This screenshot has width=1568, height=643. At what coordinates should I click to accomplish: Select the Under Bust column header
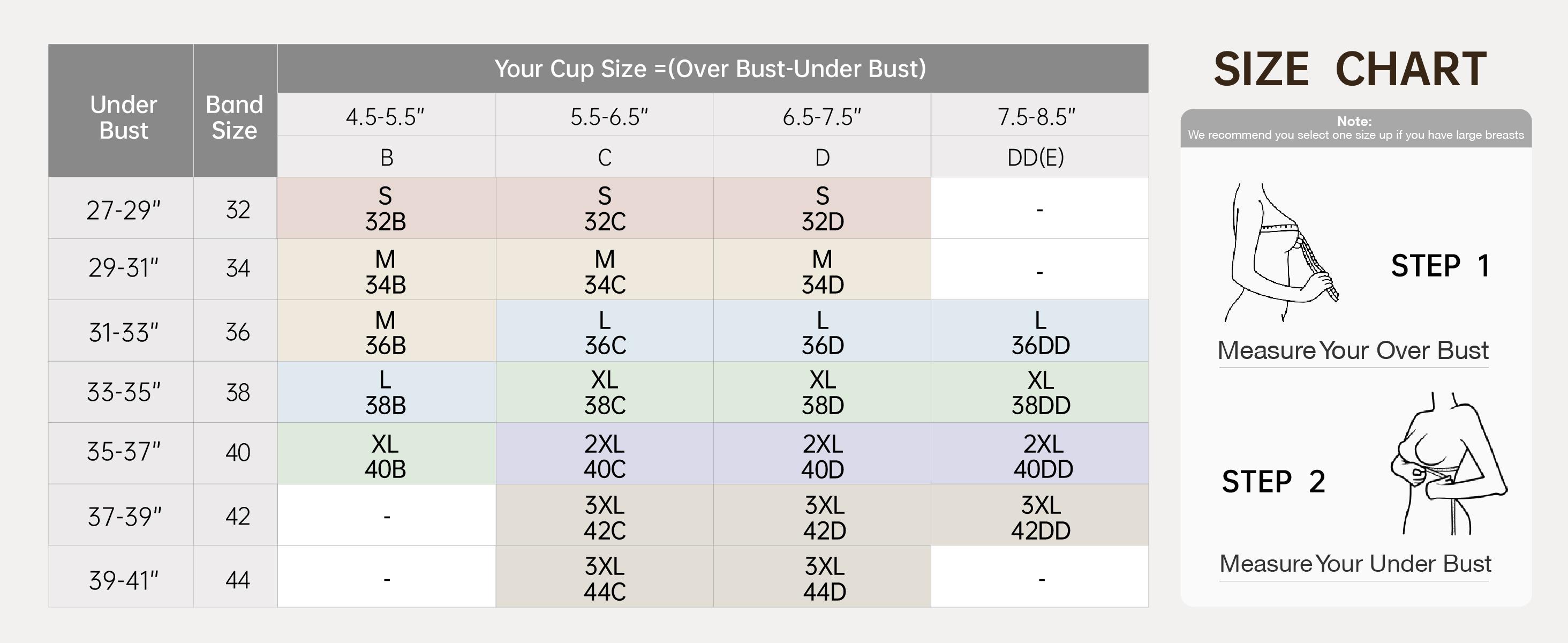pos(124,117)
